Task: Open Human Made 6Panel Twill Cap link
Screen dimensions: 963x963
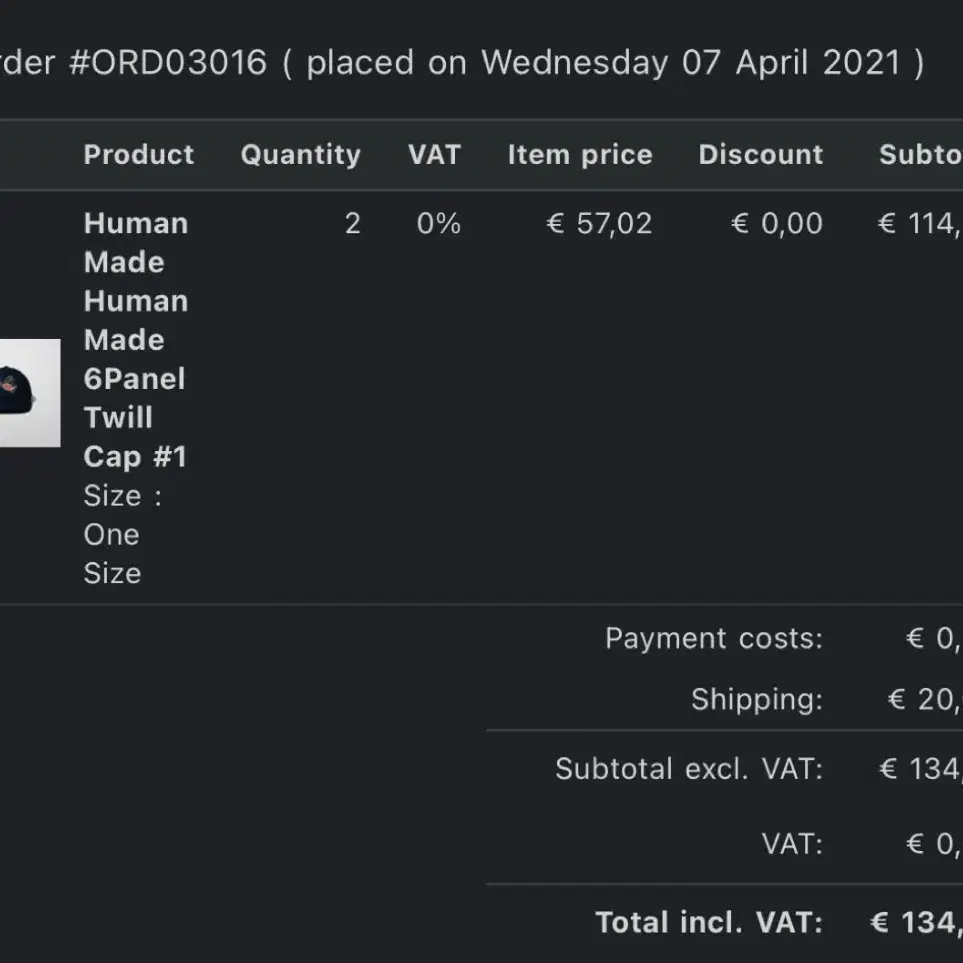Action: (x=136, y=340)
